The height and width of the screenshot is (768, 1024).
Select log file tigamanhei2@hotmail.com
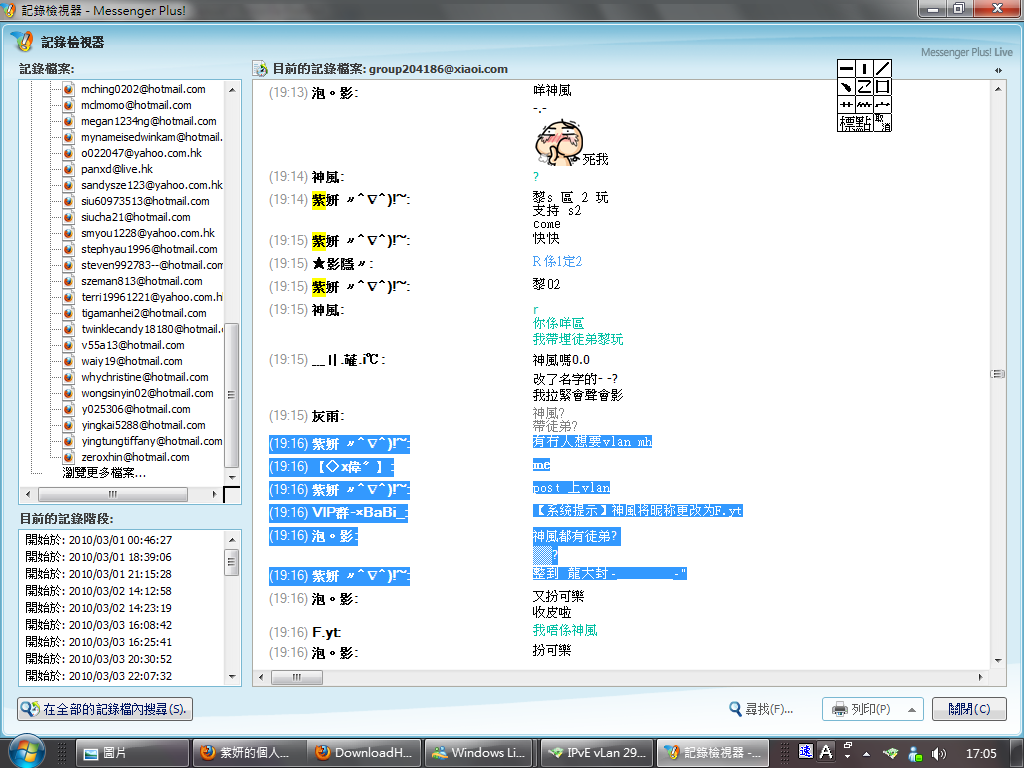[144, 313]
